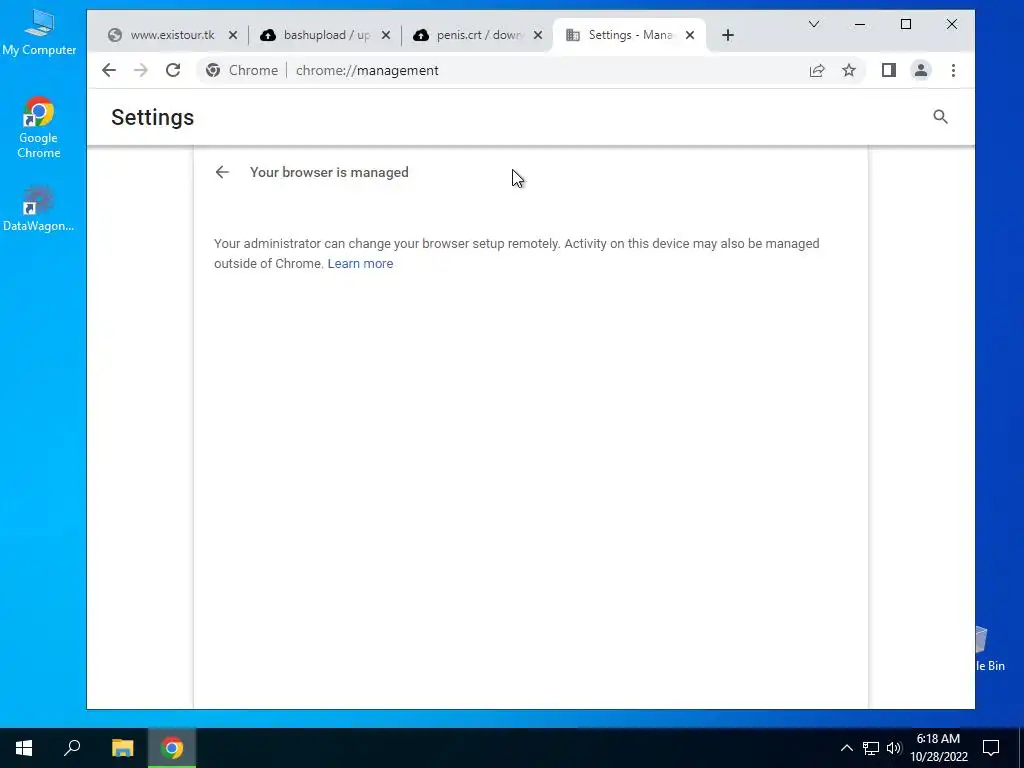Open the clock showing 6:18 AM

point(939,748)
